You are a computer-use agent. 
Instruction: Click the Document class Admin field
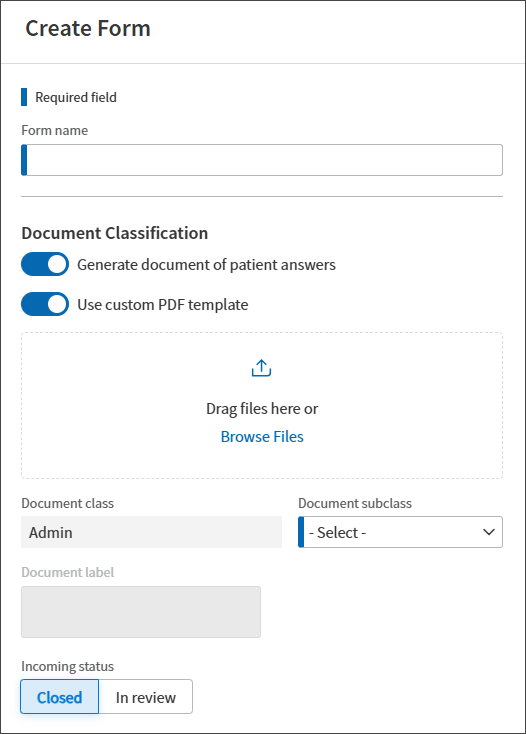click(152, 532)
